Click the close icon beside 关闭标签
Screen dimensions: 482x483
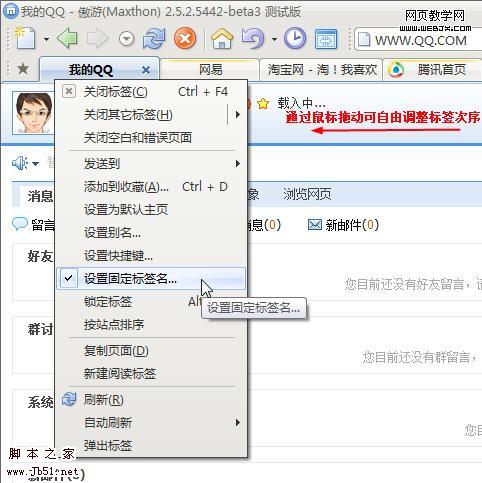pyautogui.click(x=69, y=91)
